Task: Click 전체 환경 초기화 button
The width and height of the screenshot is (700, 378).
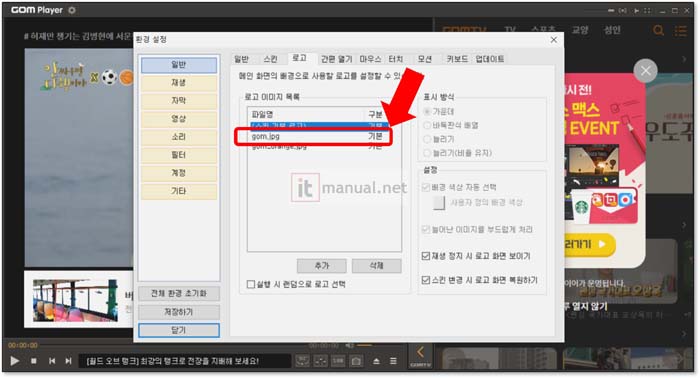Action: tap(179, 294)
